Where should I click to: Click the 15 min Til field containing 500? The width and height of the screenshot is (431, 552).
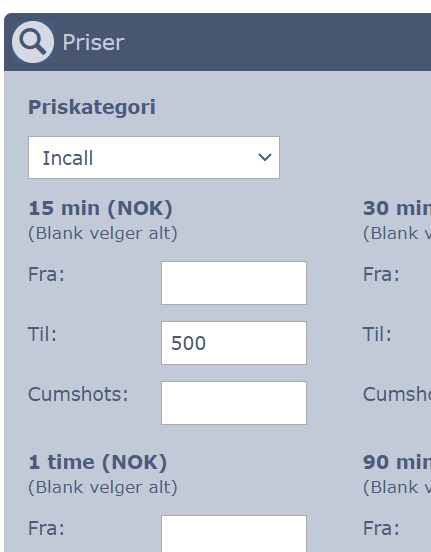pyautogui.click(x=234, y=343)
